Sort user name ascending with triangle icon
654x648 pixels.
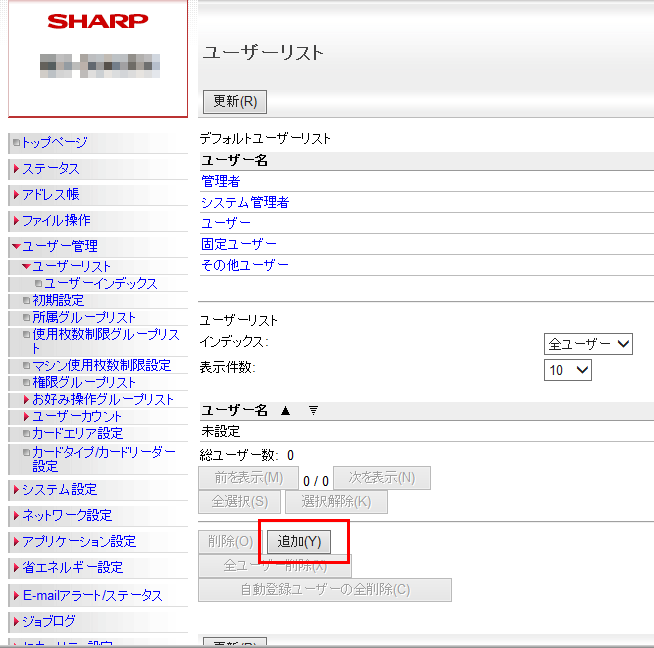[x=285, y=410]
